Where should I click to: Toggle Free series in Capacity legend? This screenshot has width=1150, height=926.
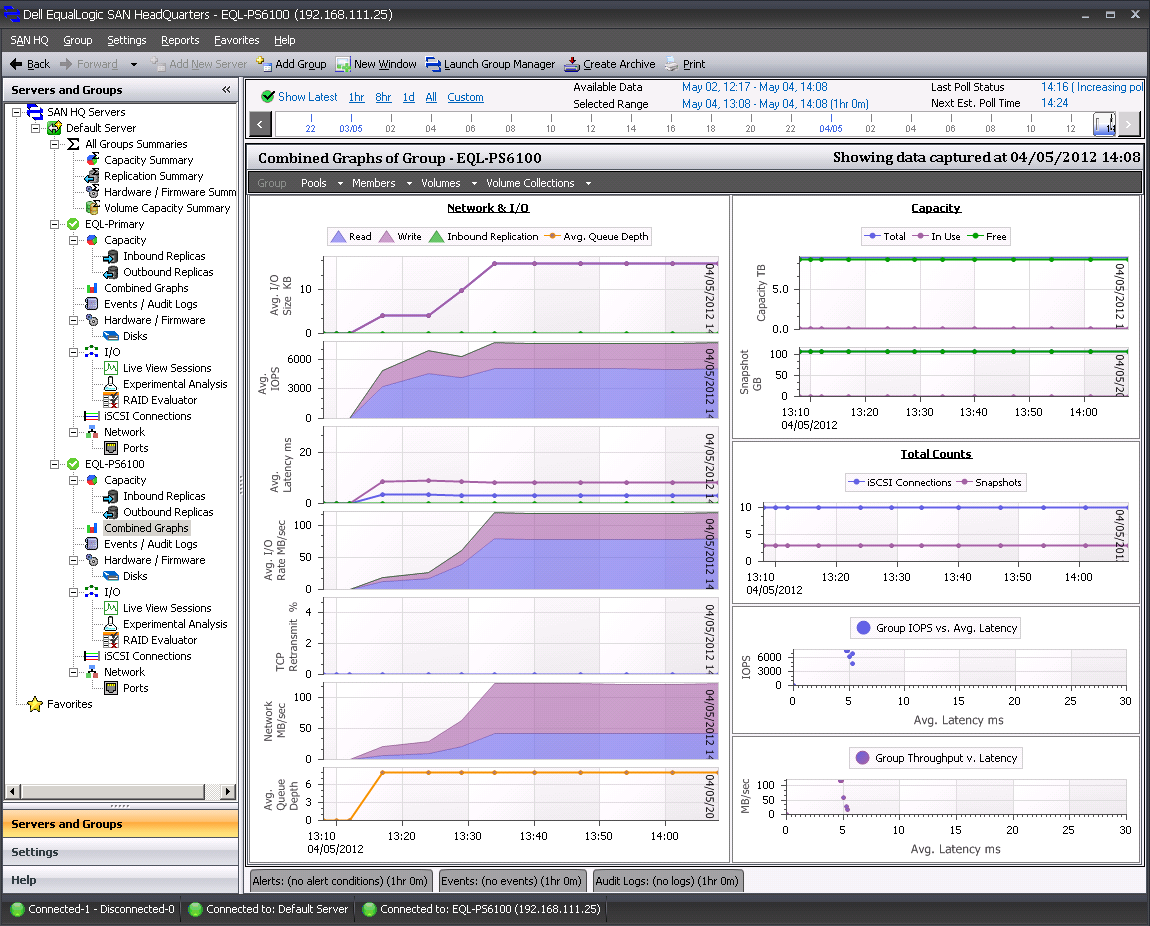(987, 236)
